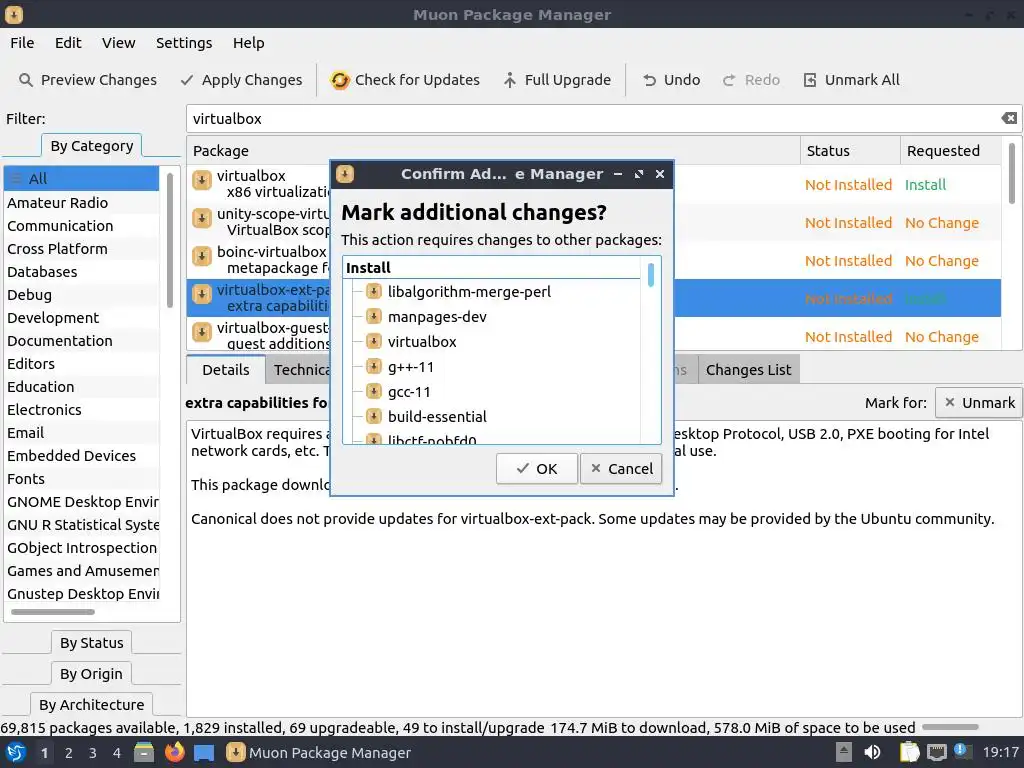The width and height of the screenshot is (1024, 768).
Task: Click the dialog package list scrollbar
Action: [650, 274]
